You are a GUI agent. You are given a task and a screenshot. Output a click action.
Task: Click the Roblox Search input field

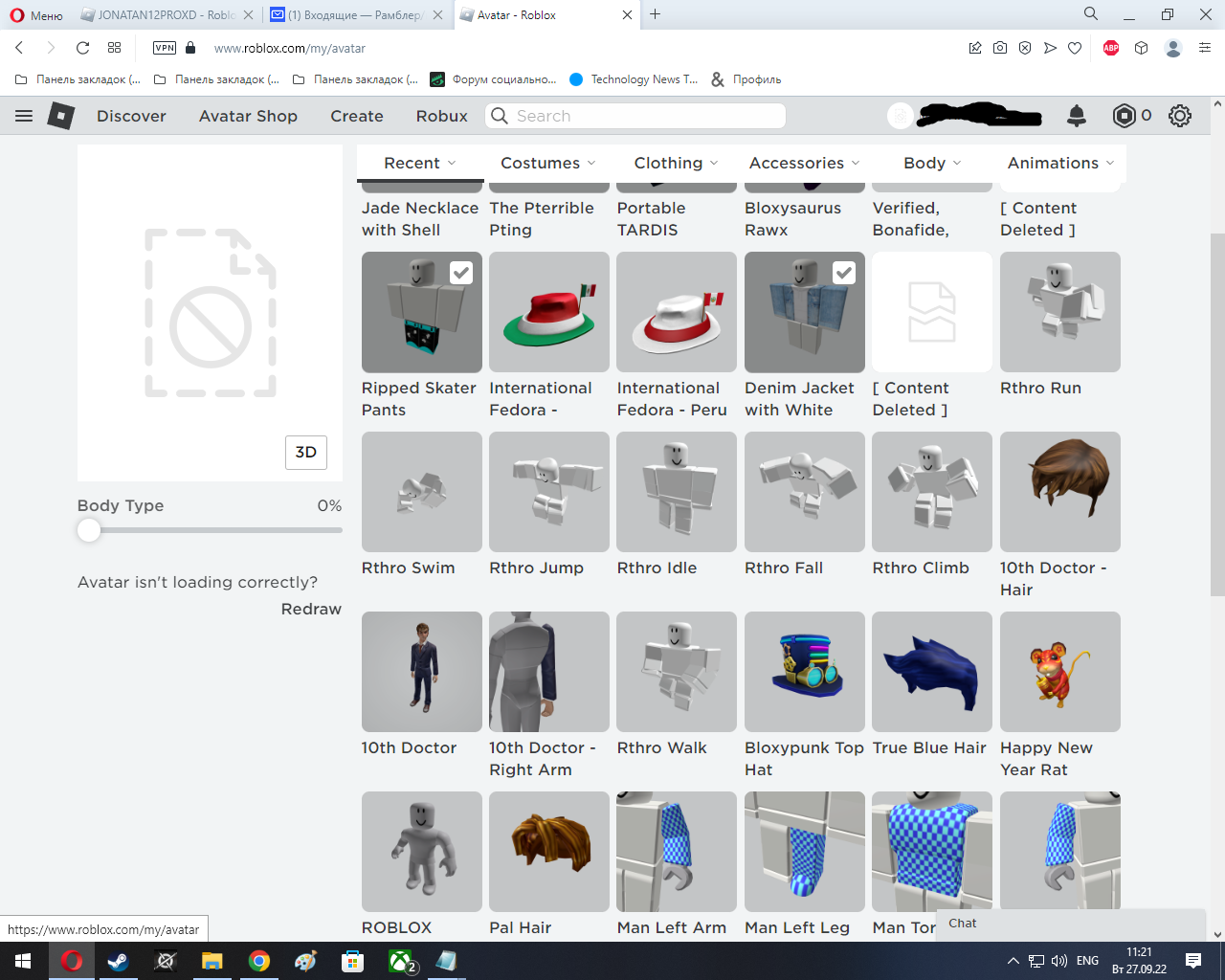[635, 116]
